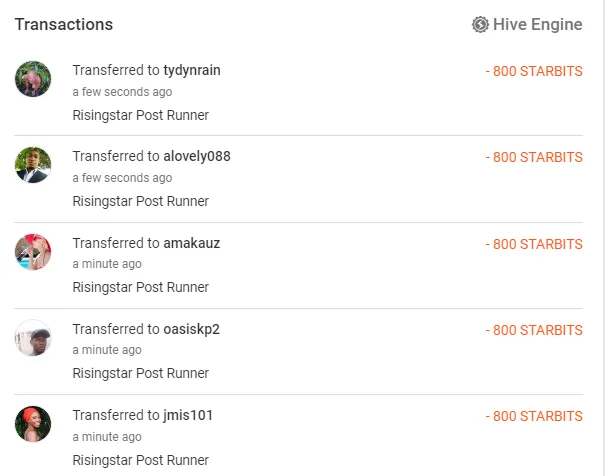
Task: Open oasiskp2's profile avatar
Action: tap(33, 338)
